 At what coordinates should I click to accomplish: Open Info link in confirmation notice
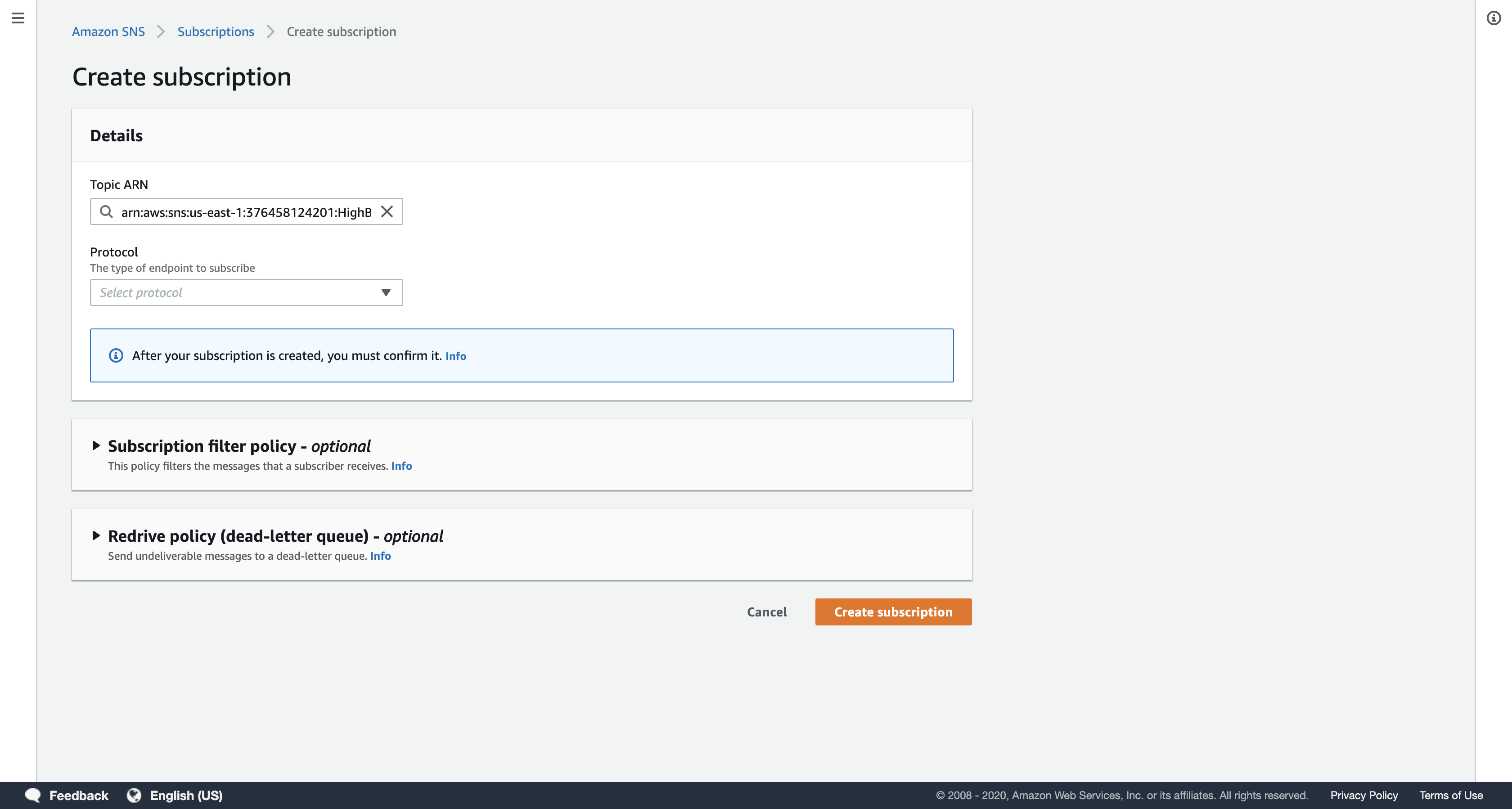[455, 356]
